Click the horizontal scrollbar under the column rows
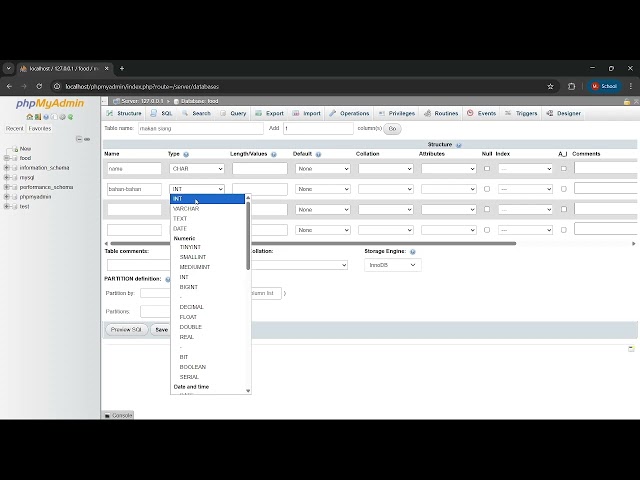 click(x=313, y=244)
